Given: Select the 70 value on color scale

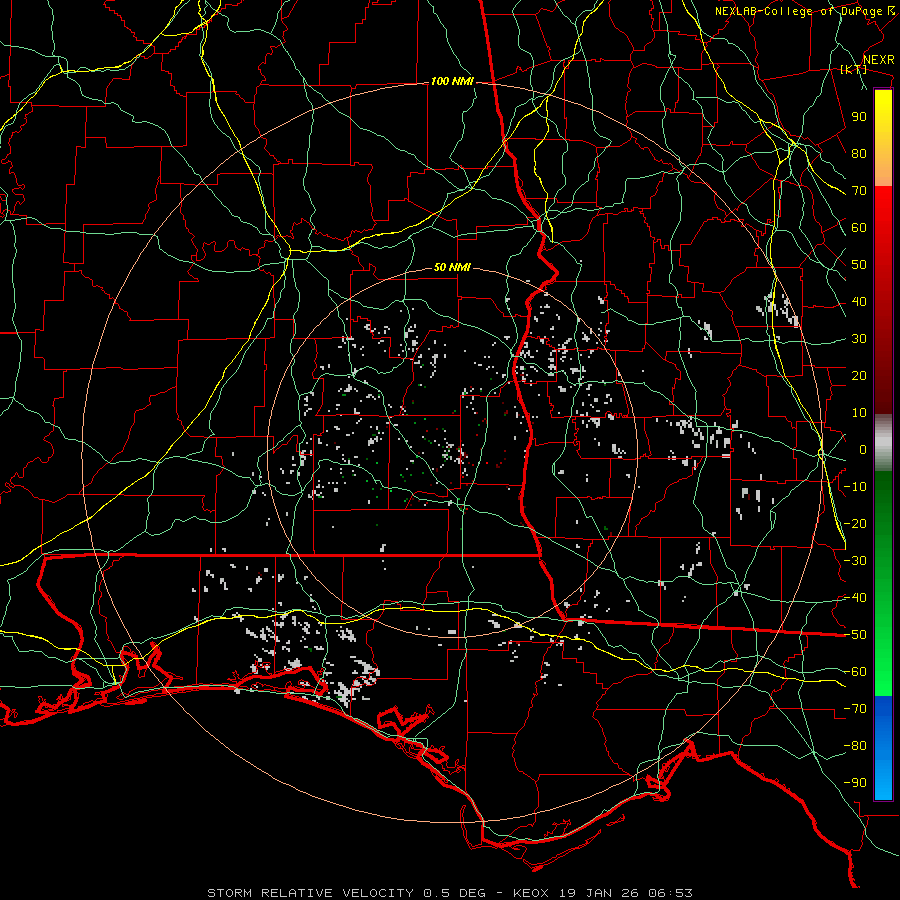Looking at the screenshot, I should [x=859, y=191].
